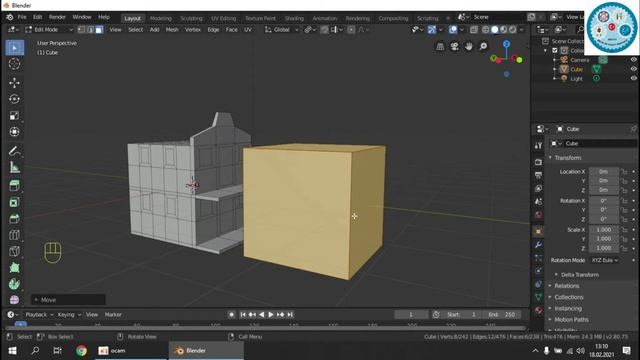Click the Location X value field
This screenshot has height=360, width=640.
[604, 171]
